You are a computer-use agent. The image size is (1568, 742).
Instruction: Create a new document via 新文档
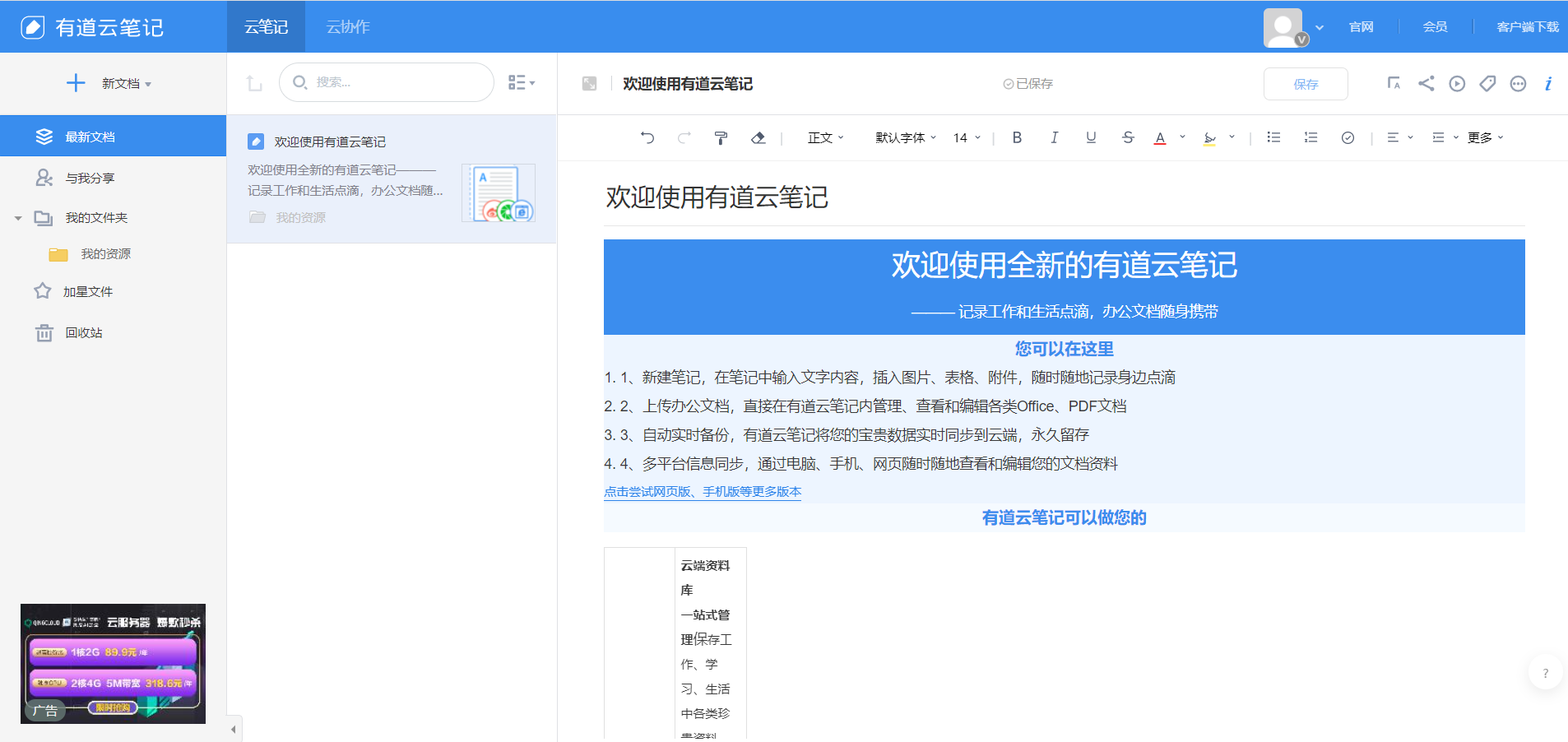click(x=109, y=83)
